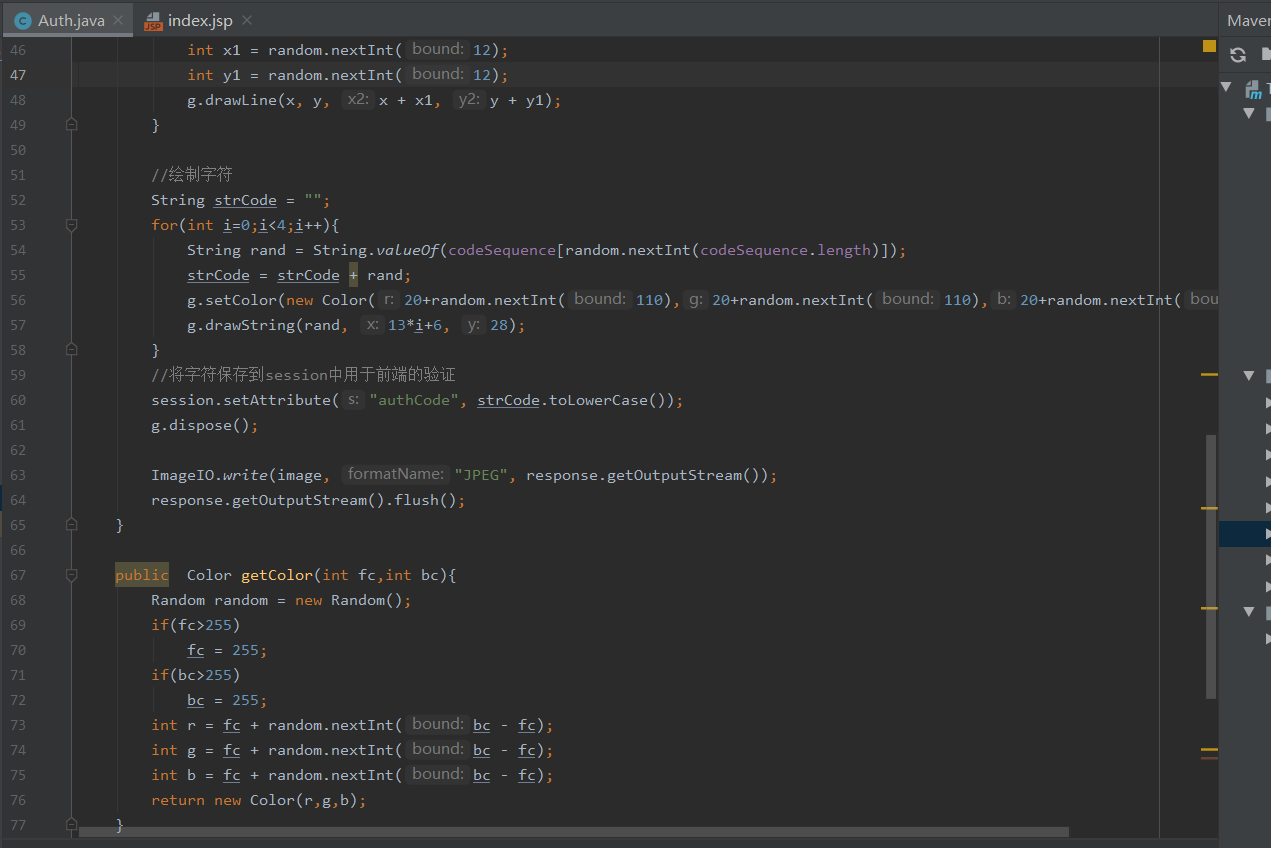
Task: Click the yellow inspection status indicator
Action: (x=1209, y=46)
